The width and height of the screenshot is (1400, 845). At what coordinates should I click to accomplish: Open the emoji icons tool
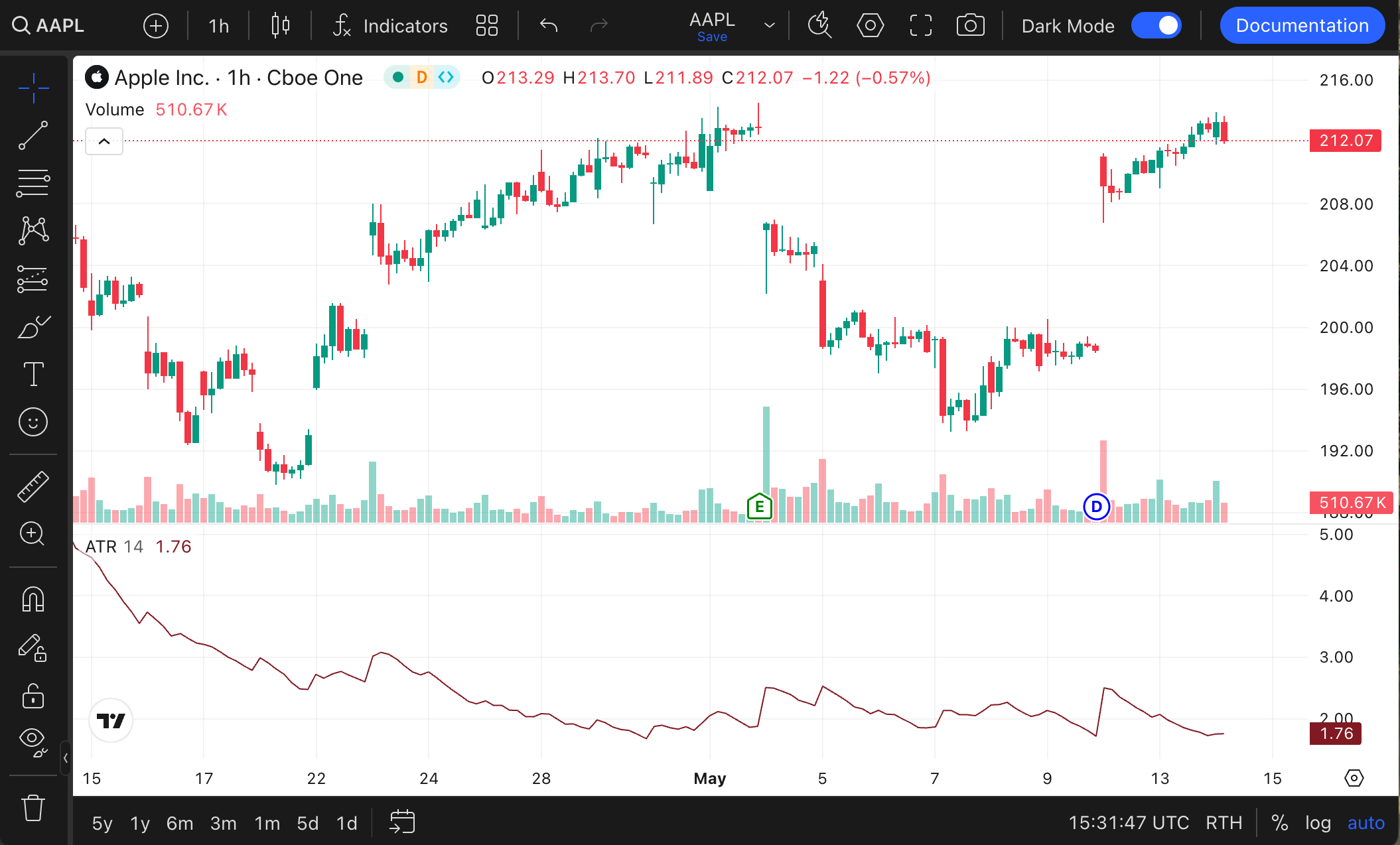point(33,422)
